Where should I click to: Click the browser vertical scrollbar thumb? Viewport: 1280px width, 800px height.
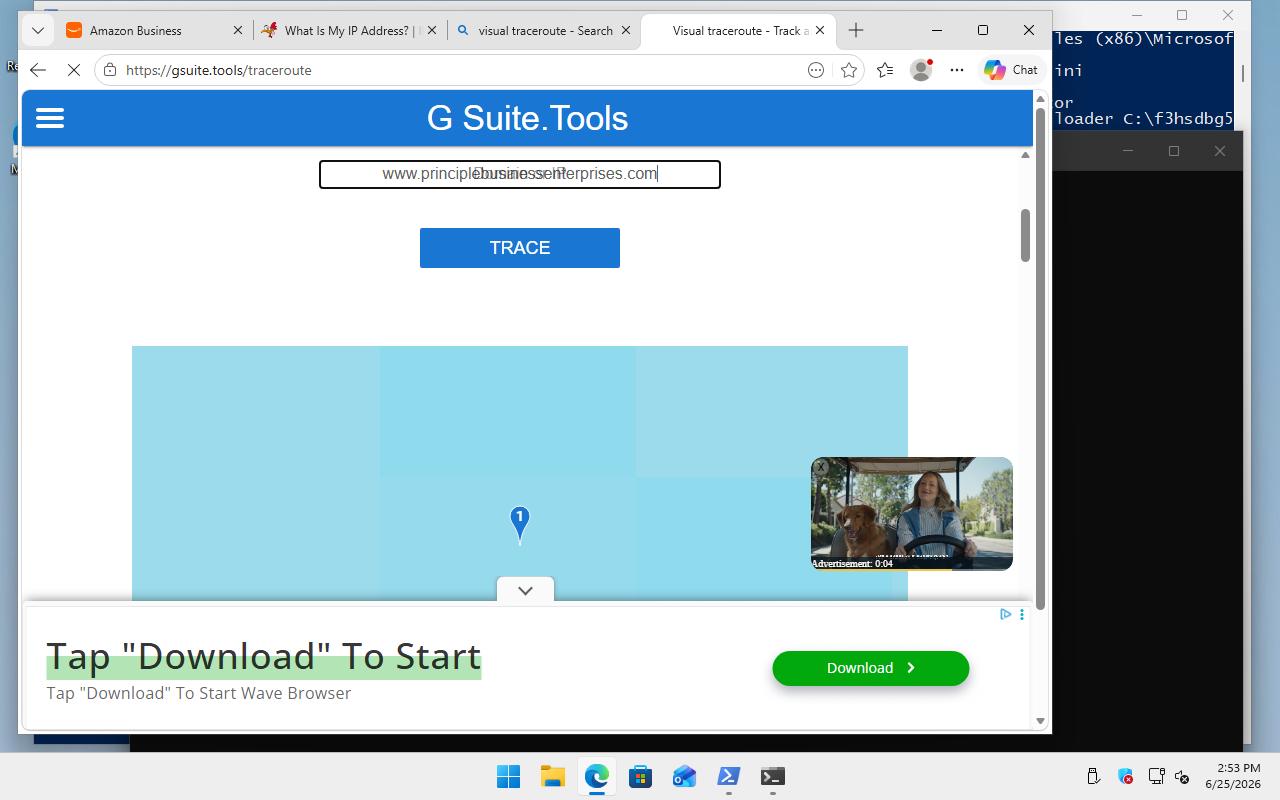pyautogui.click(x=1040, y=358)
